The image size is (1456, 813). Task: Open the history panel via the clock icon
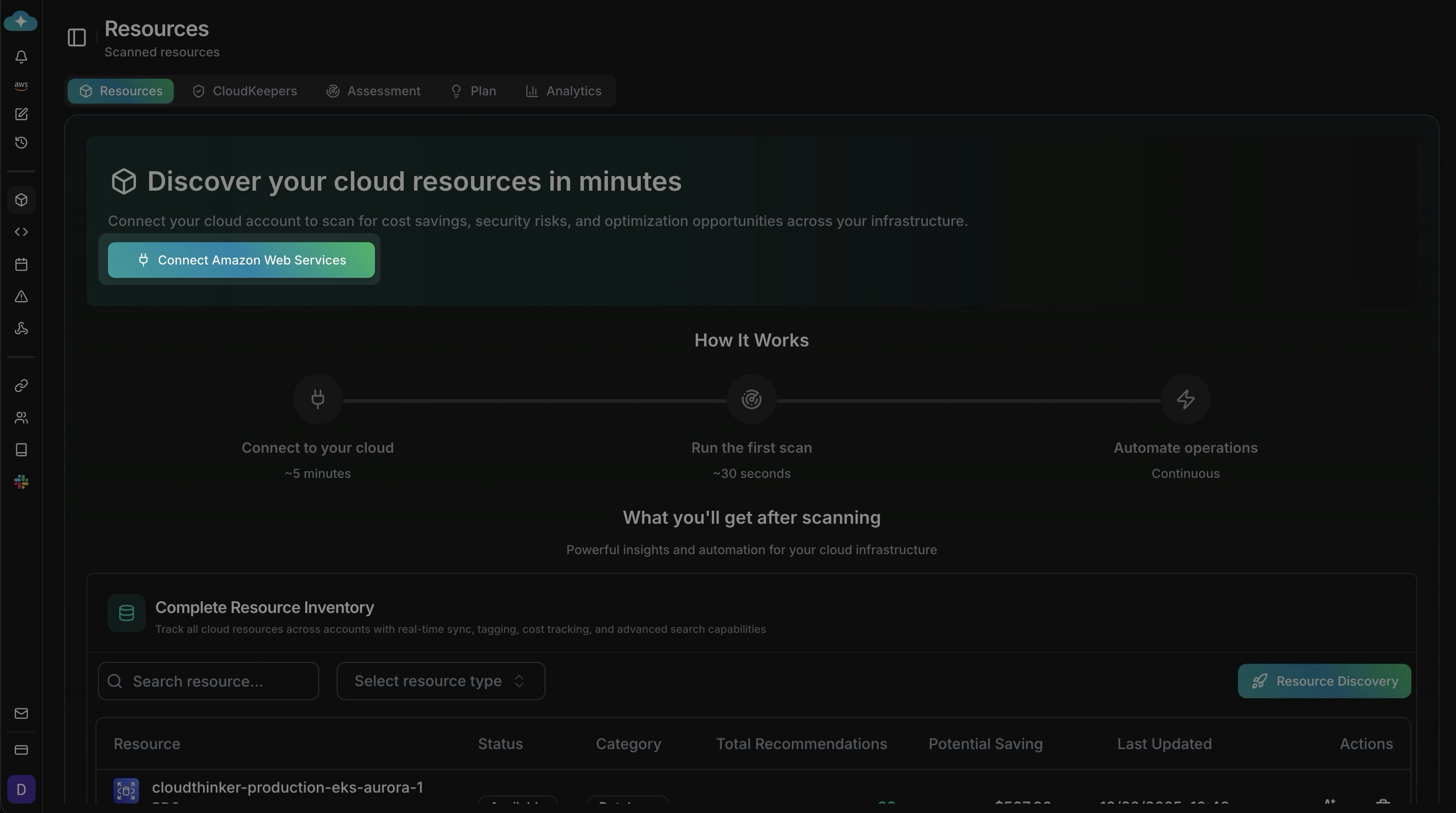(x=21, y=142)
